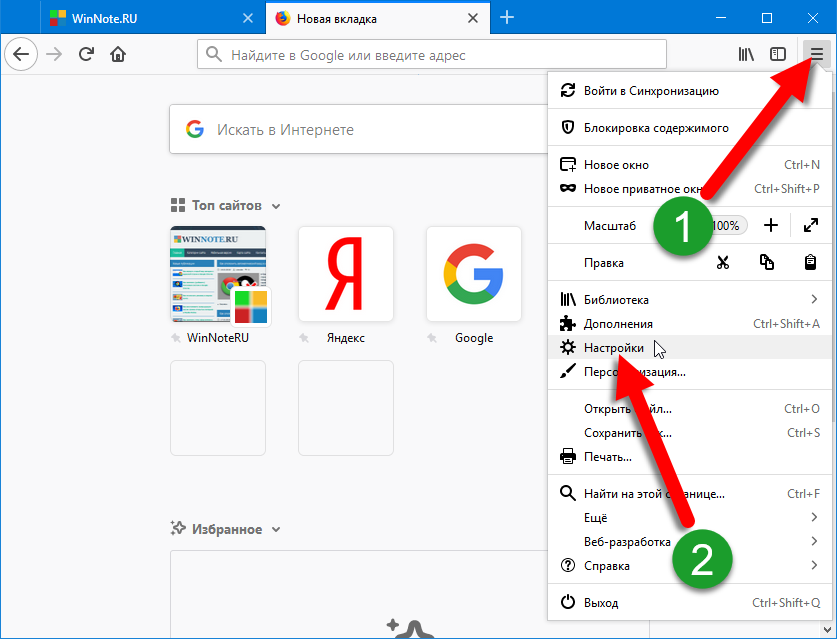The height and width of the screenshot is (639, 837).
Task: Click the hamburger menu button
Action: click(x=817, y=54)
